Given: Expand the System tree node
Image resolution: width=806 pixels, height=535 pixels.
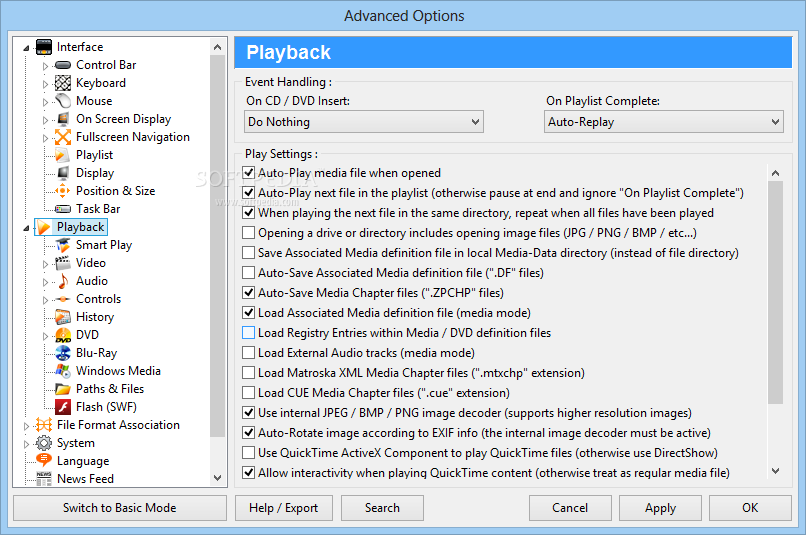Looking at the screenshot, I should click(26, 444).
